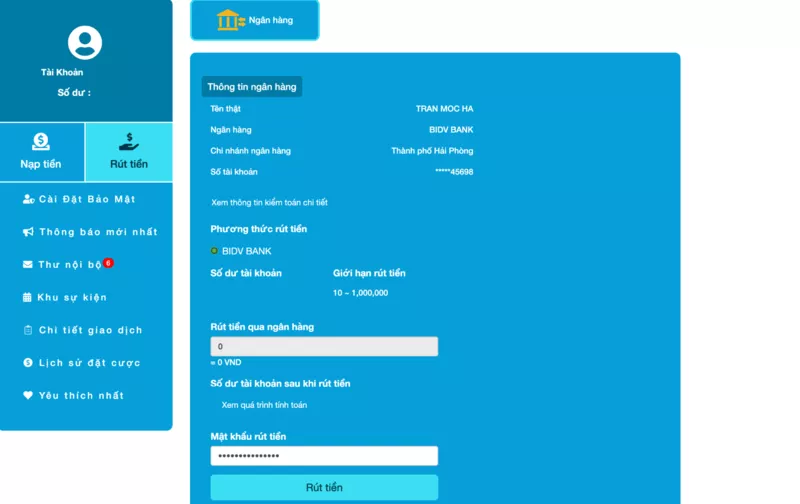800x504 pixels.
Task: Click the Thông tin ngân hàng header label
Action: pyautogui.click(x=252, y=87)
